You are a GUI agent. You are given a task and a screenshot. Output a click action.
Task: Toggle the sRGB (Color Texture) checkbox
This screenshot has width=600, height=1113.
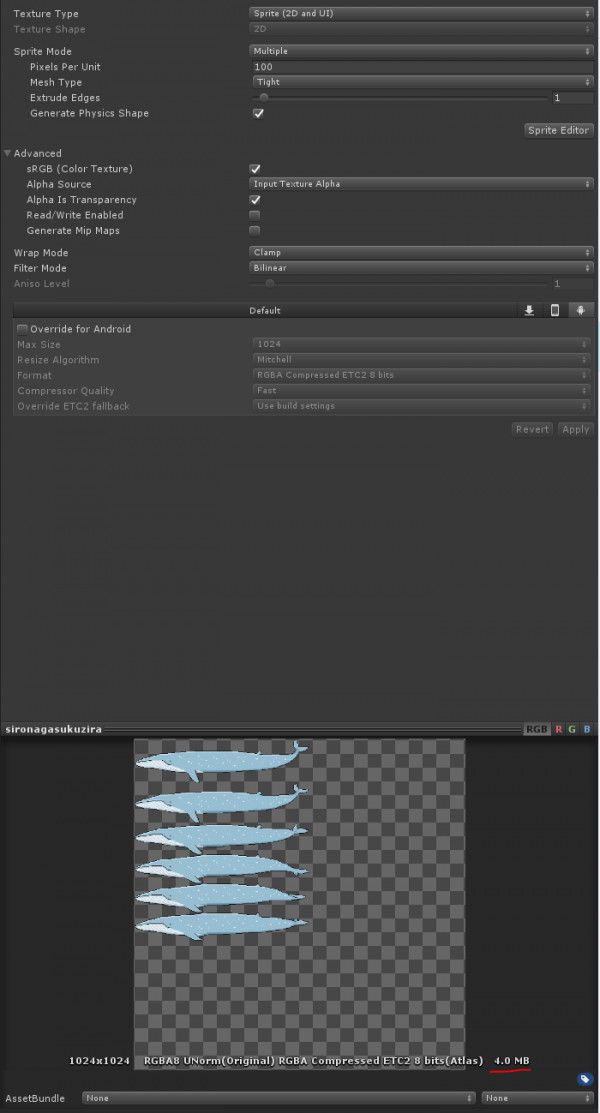[x=255, y=169]
